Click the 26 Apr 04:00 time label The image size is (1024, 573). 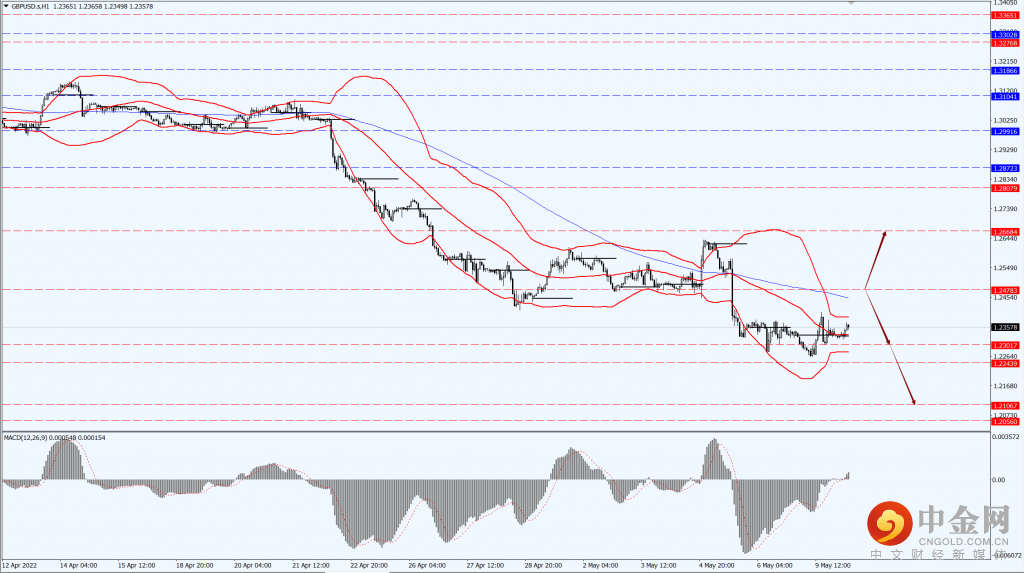[427, 566]
